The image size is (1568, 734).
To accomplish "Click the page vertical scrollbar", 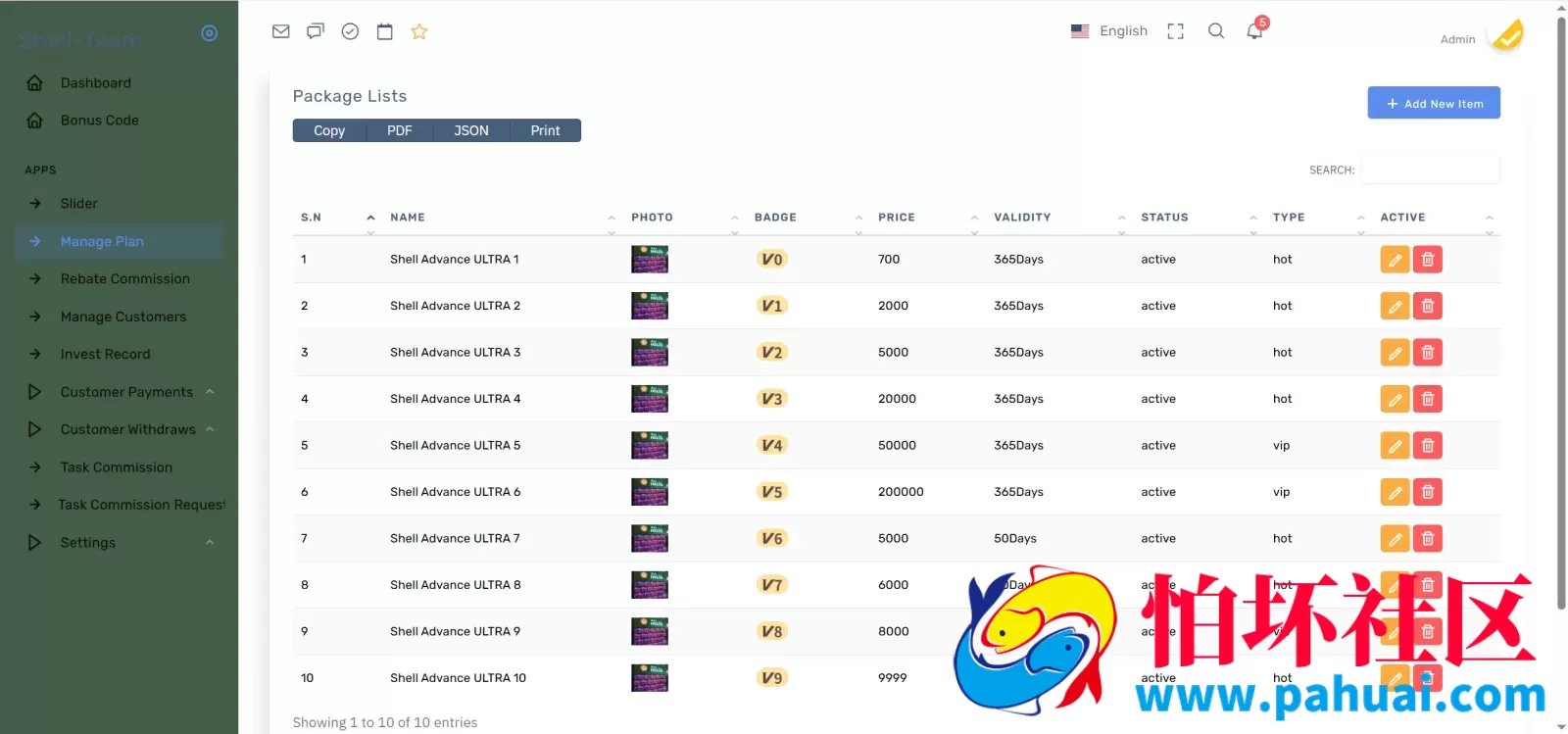I will pyautogui.click(x=1561, y=314).
